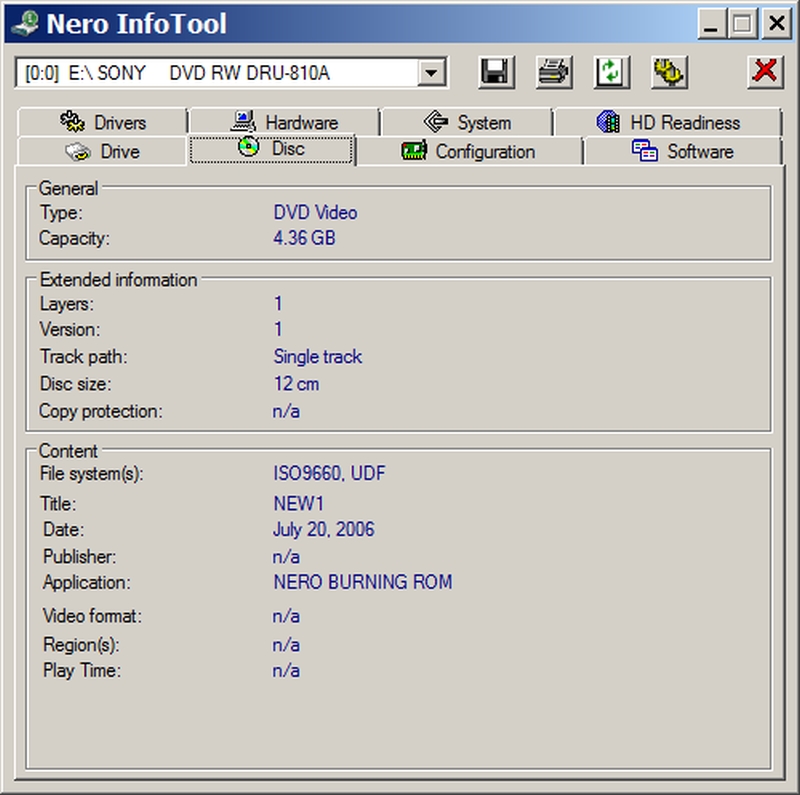800x795 pixels.
Task: Click the 'Publisher:' label
Action: pyautogui.click(x=80, y=556)
